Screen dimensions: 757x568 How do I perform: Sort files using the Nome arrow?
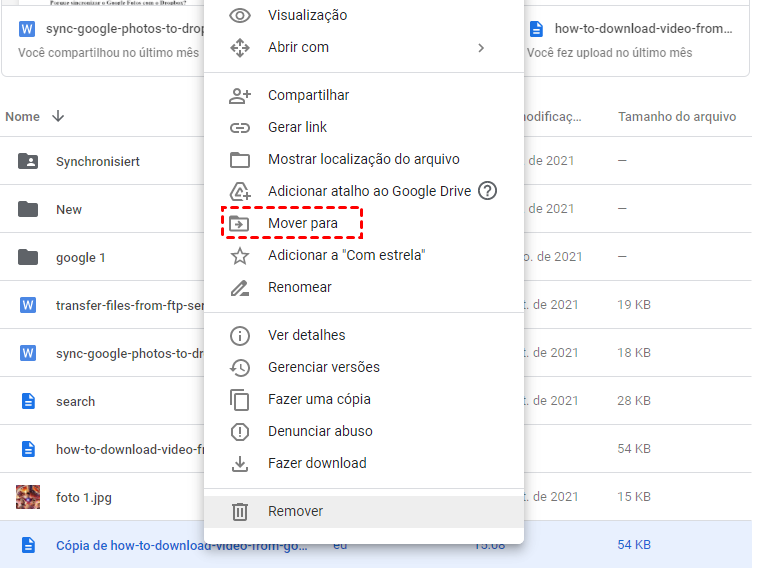58,116
